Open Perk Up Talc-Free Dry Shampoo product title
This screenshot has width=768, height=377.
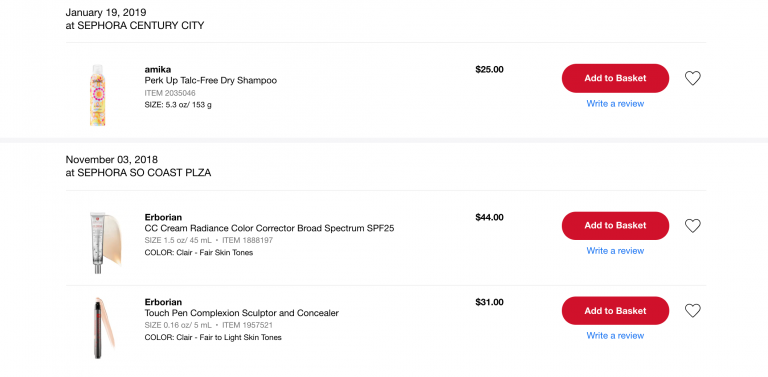pyautogui.click(x=211, y=80)
